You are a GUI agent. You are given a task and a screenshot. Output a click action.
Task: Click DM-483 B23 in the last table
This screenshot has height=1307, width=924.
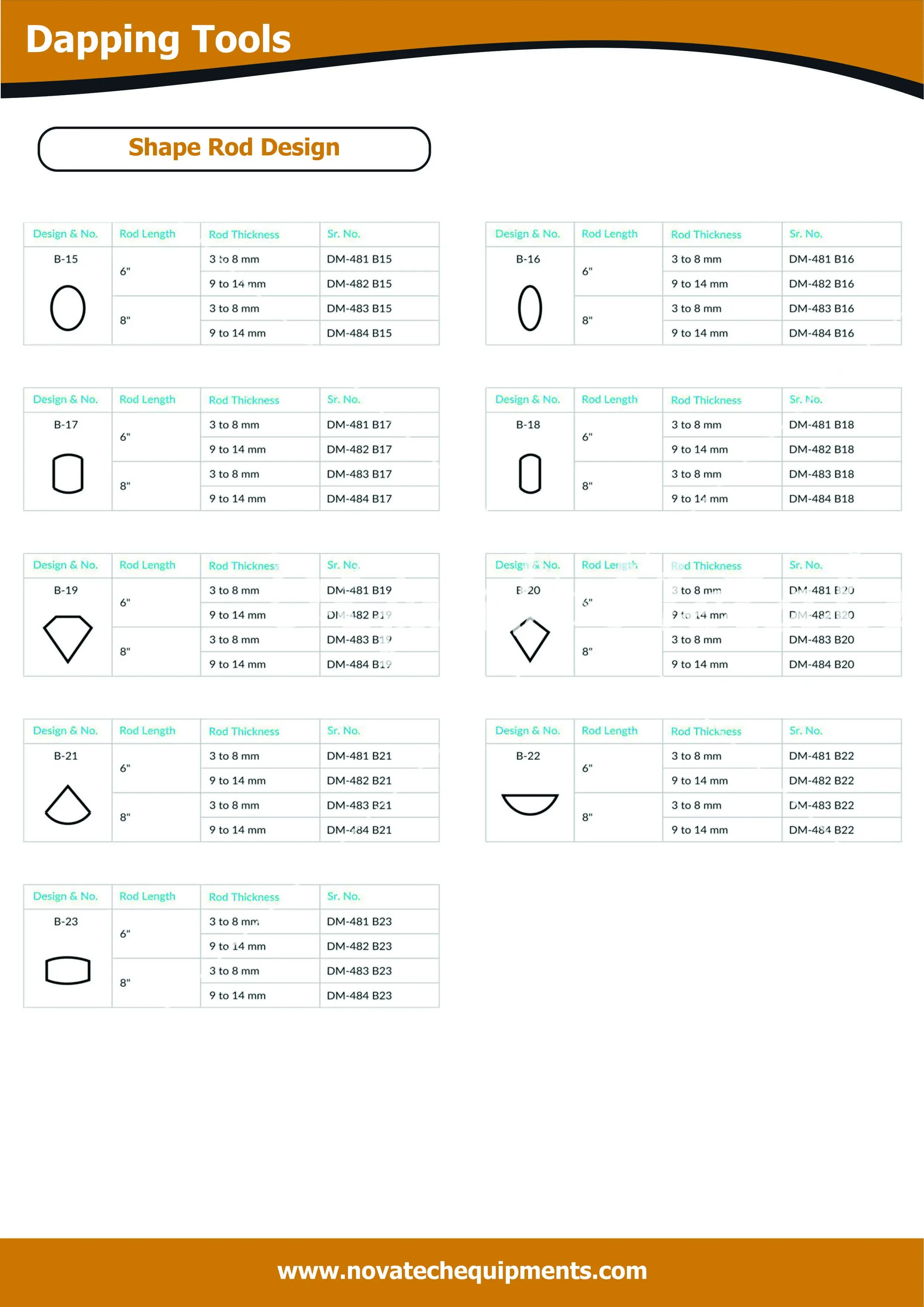(x=359, y=971)
